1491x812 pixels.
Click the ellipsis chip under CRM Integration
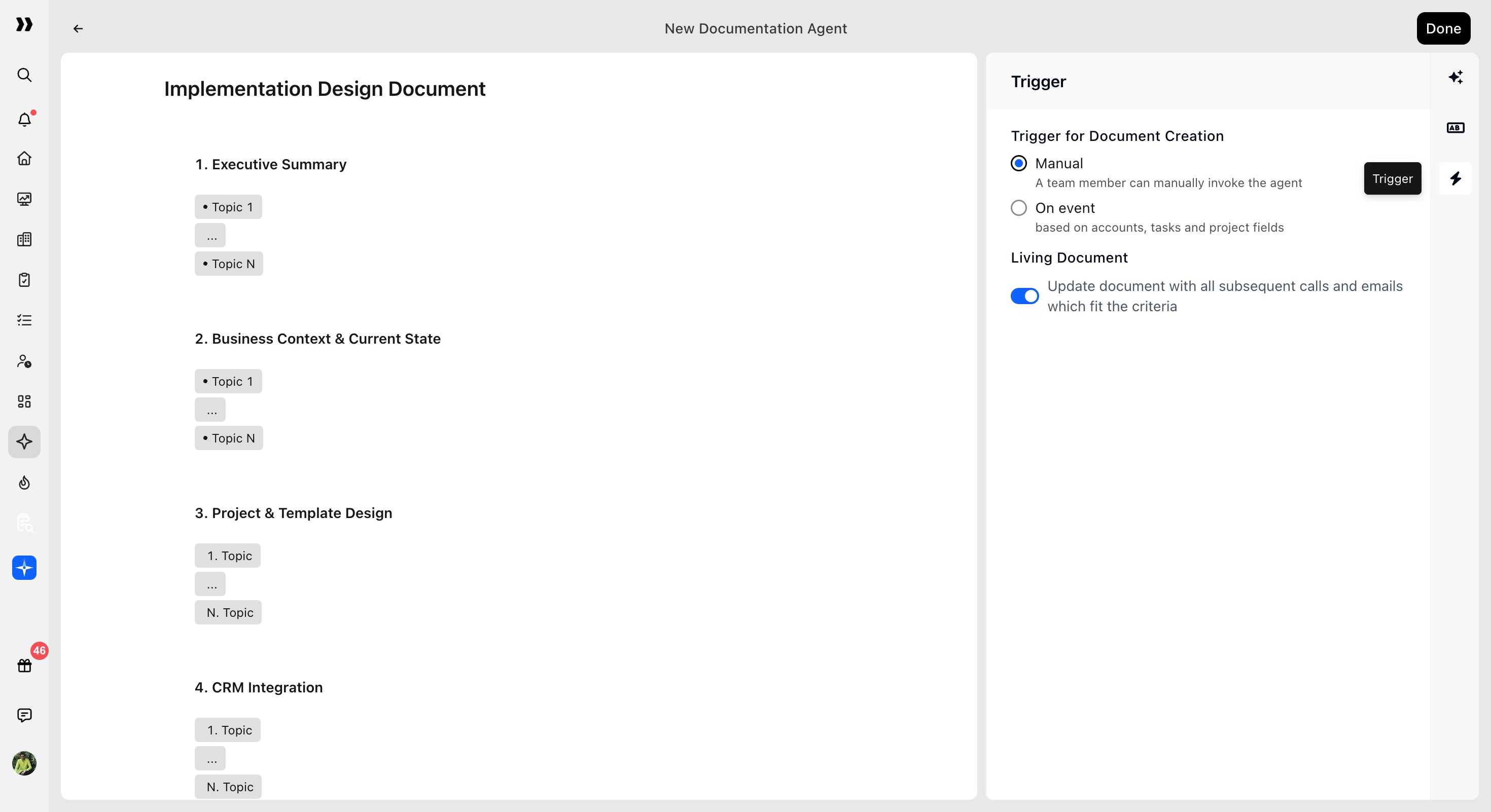[x=210, y=759]
